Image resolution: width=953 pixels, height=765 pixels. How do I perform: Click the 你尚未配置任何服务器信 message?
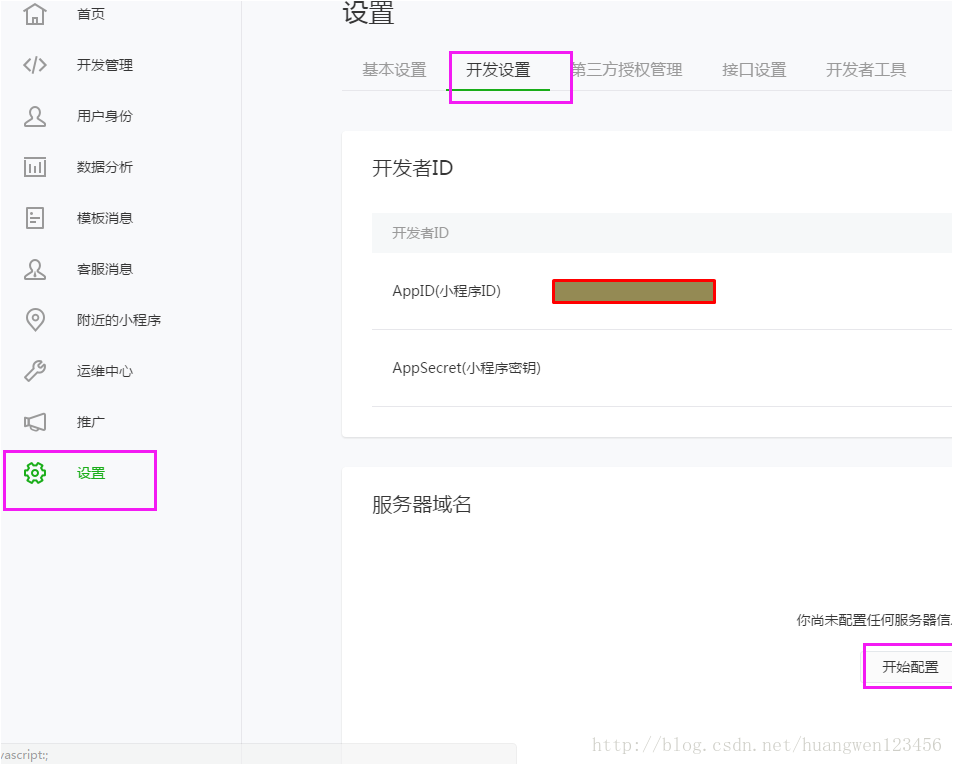(874, 620)
